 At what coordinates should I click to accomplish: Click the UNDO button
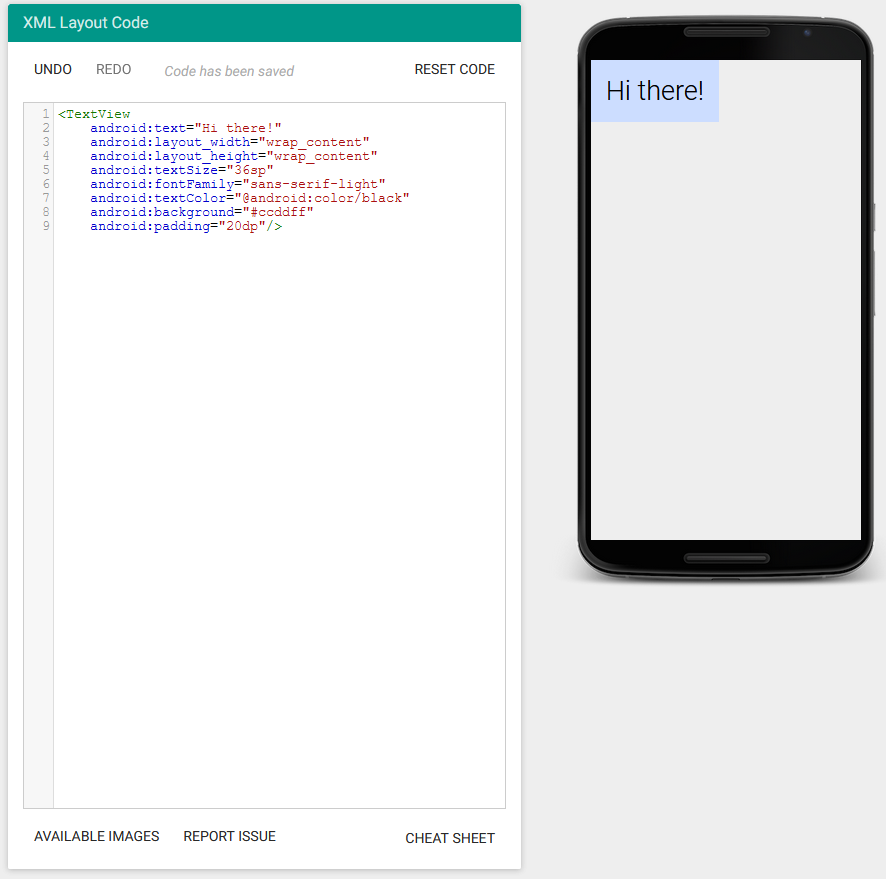(x=53, y=69)
